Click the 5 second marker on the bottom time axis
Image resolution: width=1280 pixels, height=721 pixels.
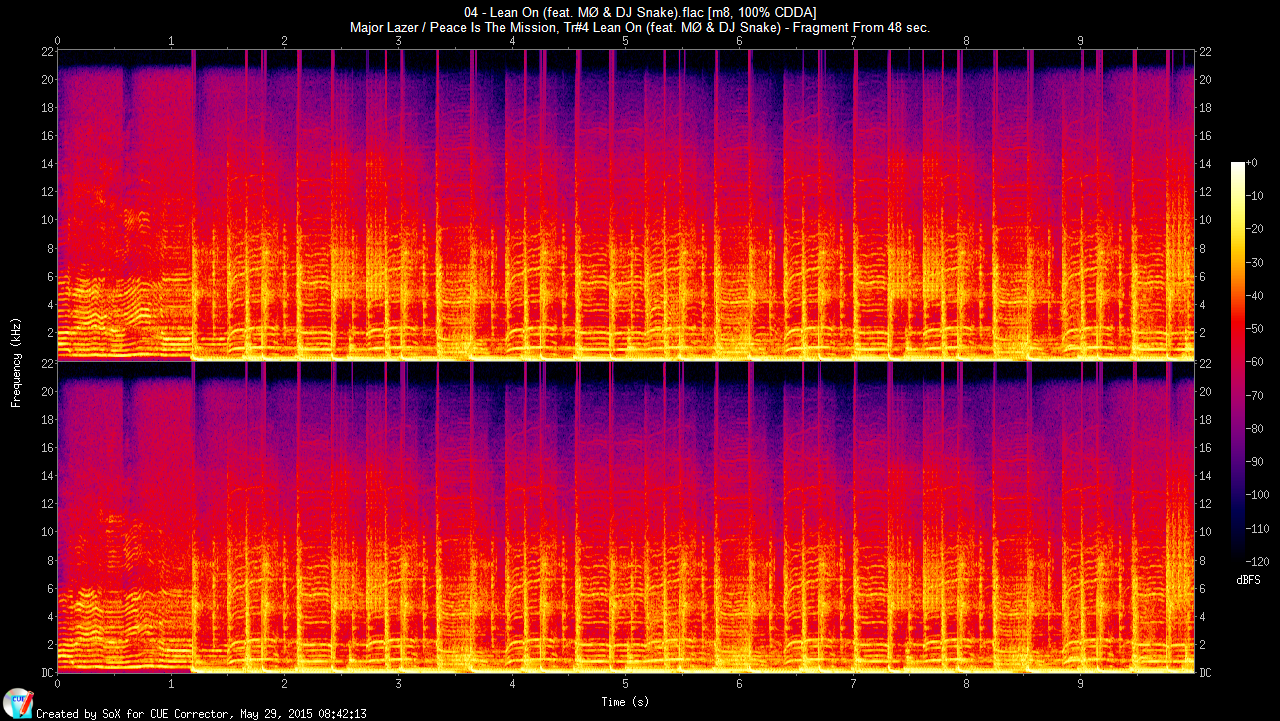click(625, 683)
